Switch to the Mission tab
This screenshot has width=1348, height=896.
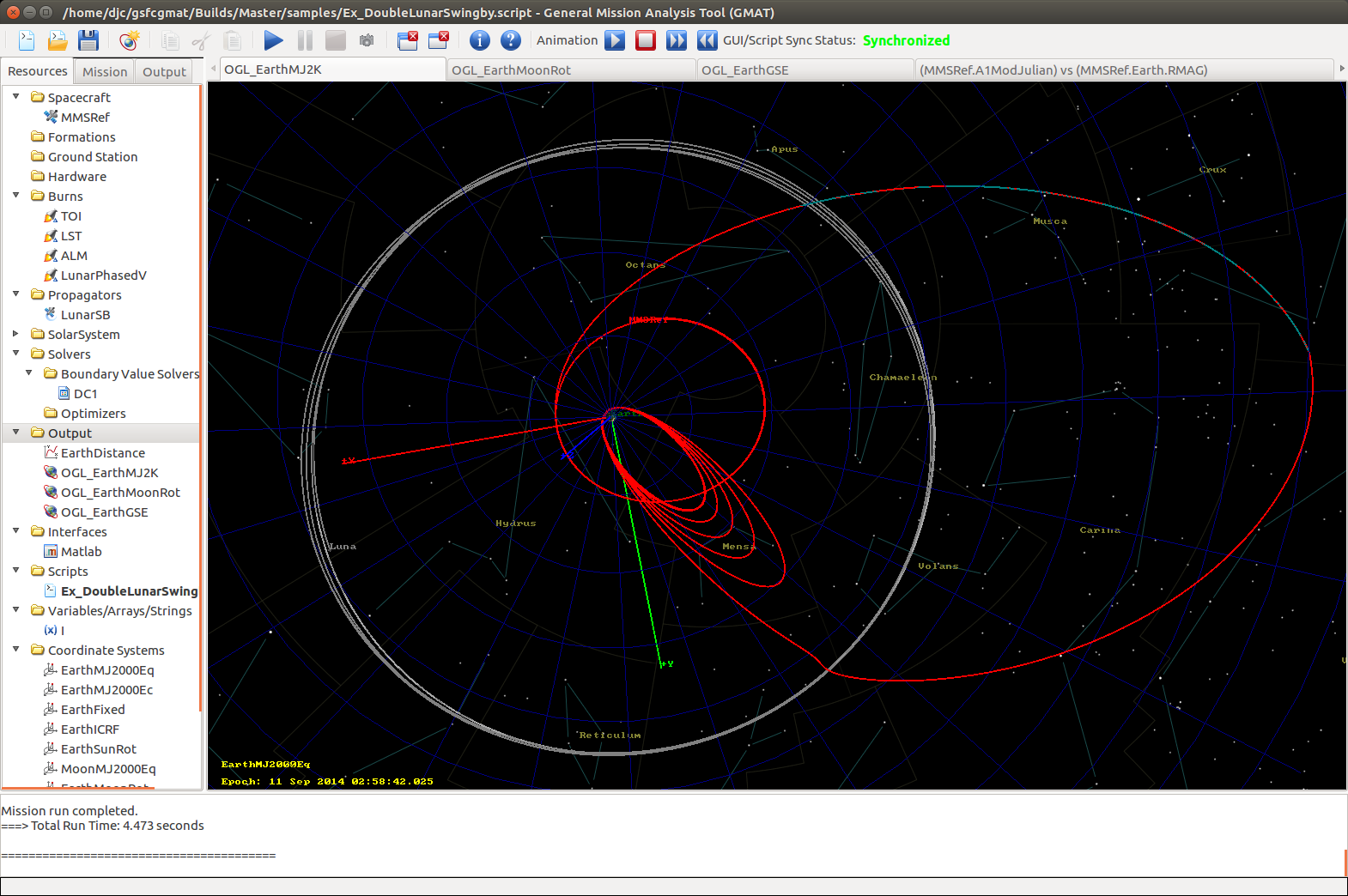105,72
